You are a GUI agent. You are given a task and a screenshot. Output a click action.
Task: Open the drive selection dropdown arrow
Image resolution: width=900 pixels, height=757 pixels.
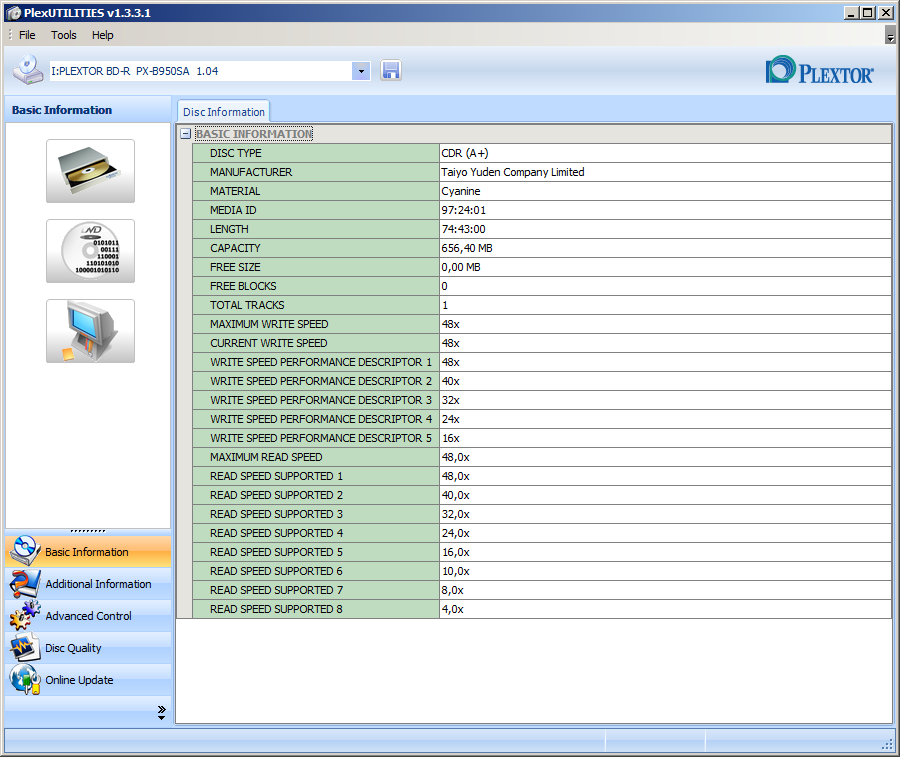click(x=361, y=71)
